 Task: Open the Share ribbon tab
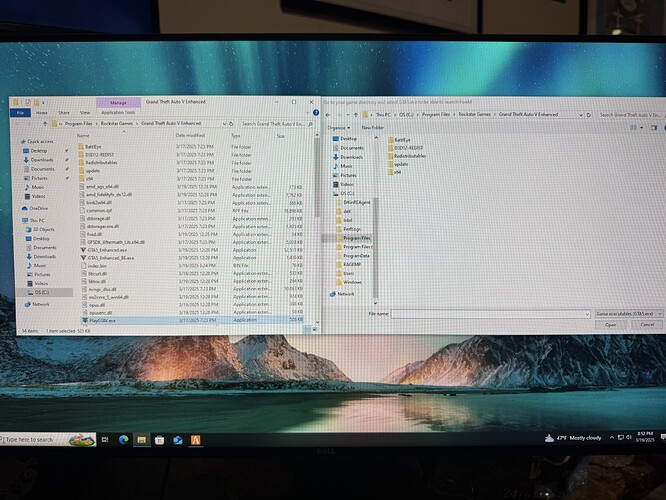(x=64, y=113)
